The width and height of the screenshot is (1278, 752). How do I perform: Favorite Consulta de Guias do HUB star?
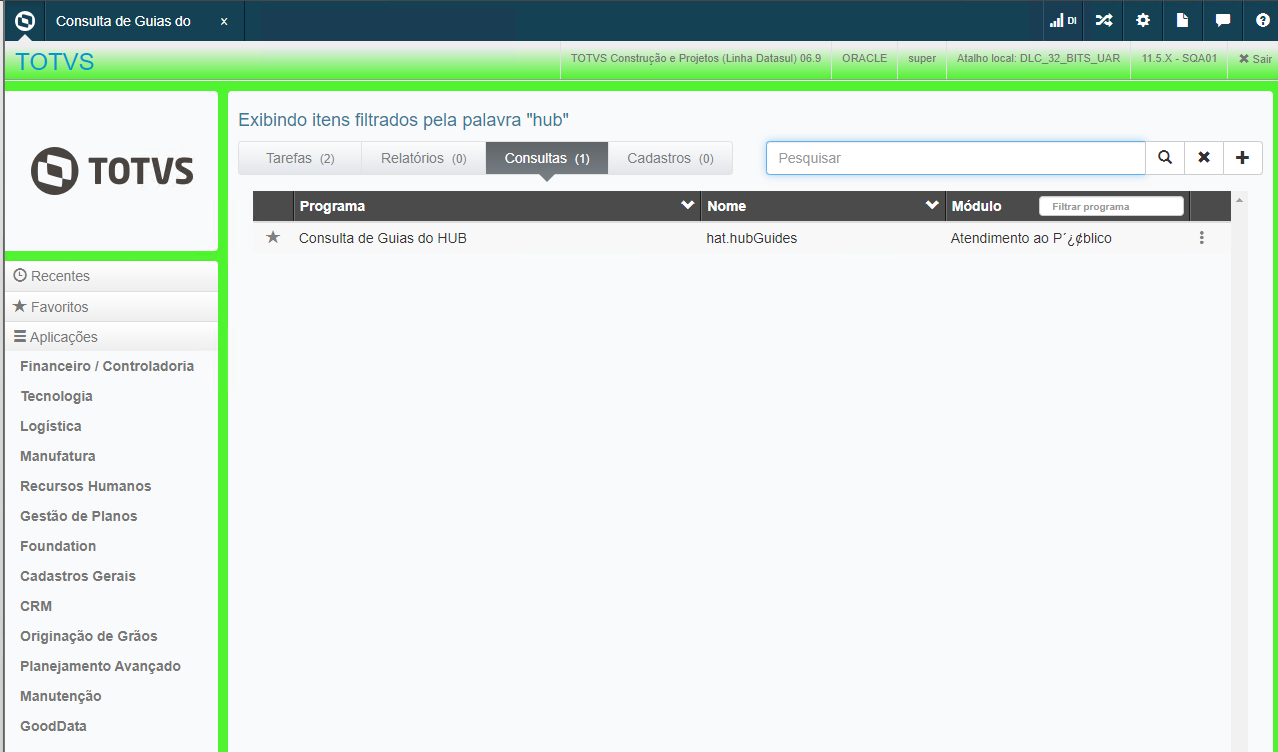pyautogui.click(x=273, y=237)
